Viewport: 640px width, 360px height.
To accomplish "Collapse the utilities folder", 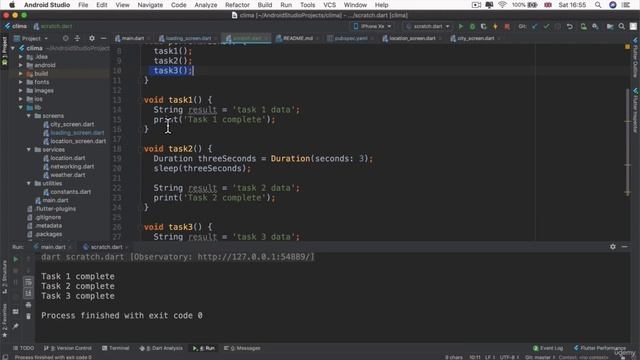I will pos(29,184).
